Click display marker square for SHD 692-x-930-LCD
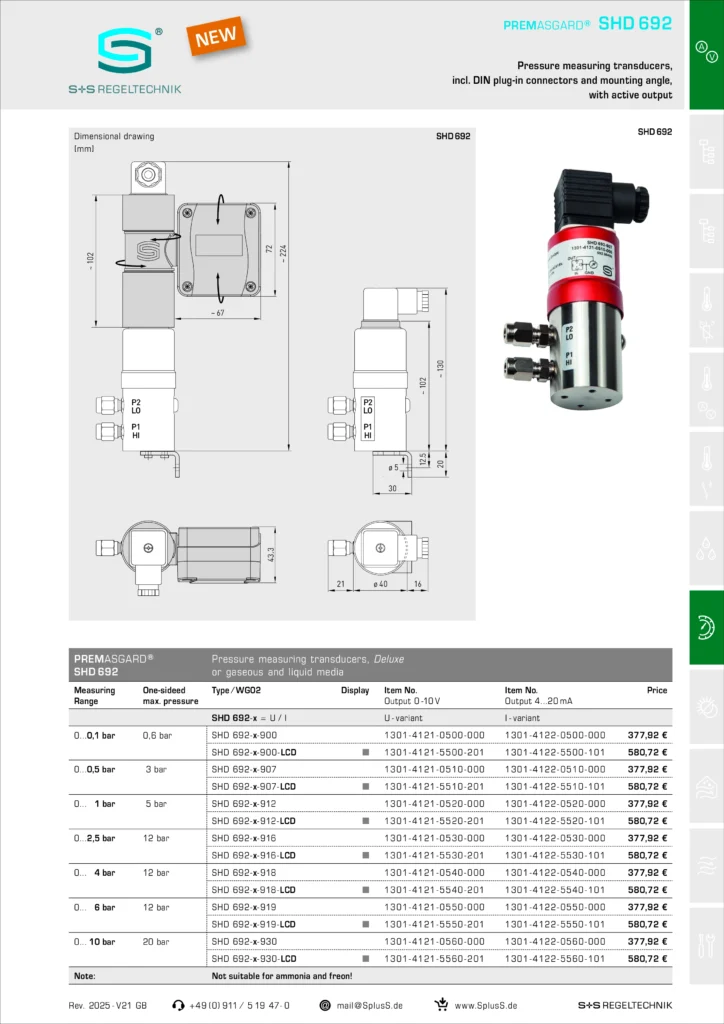 coord(366,959)
